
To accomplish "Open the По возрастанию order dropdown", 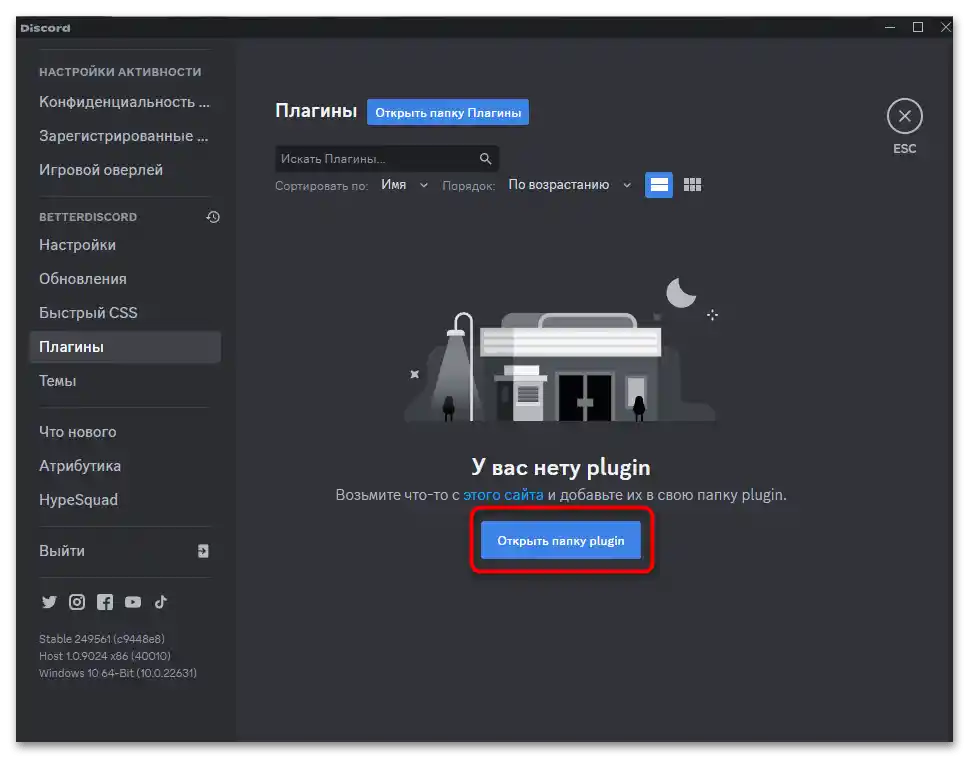I will pos(569,185).
